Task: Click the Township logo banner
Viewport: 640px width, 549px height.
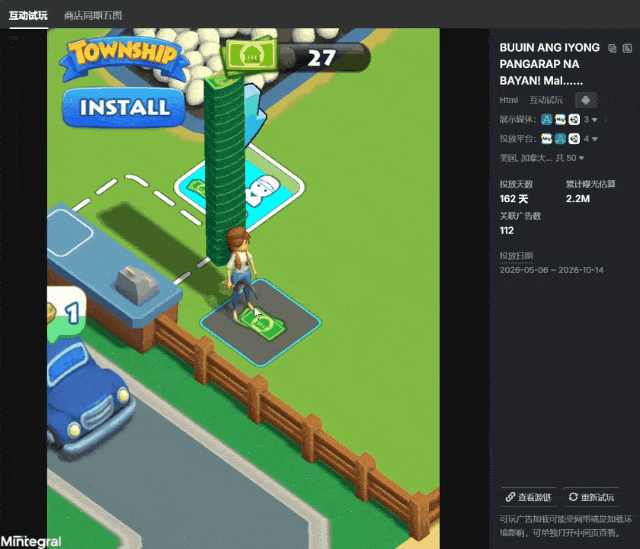Action: pos(124,59)
